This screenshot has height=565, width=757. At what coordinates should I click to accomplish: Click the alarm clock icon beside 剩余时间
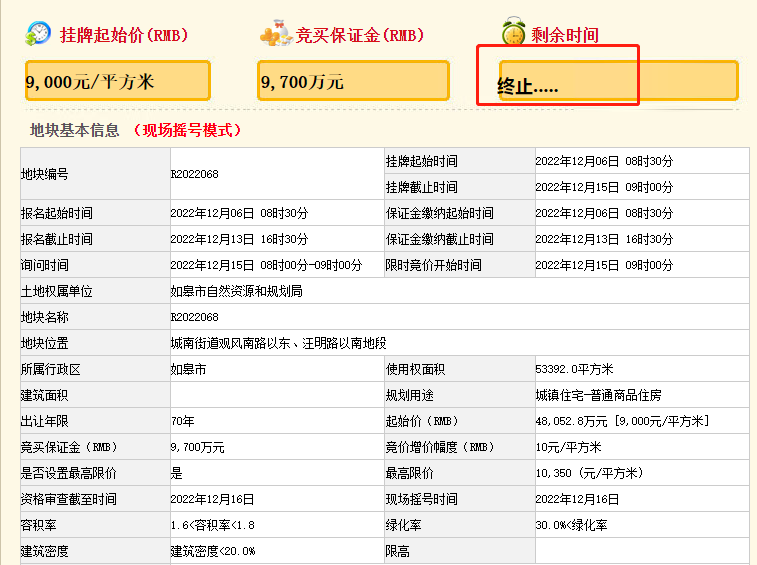coord(514,30)
